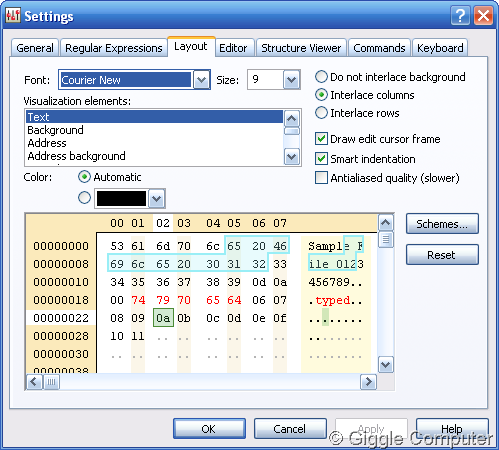Click the Size value field showing 9

265,80
